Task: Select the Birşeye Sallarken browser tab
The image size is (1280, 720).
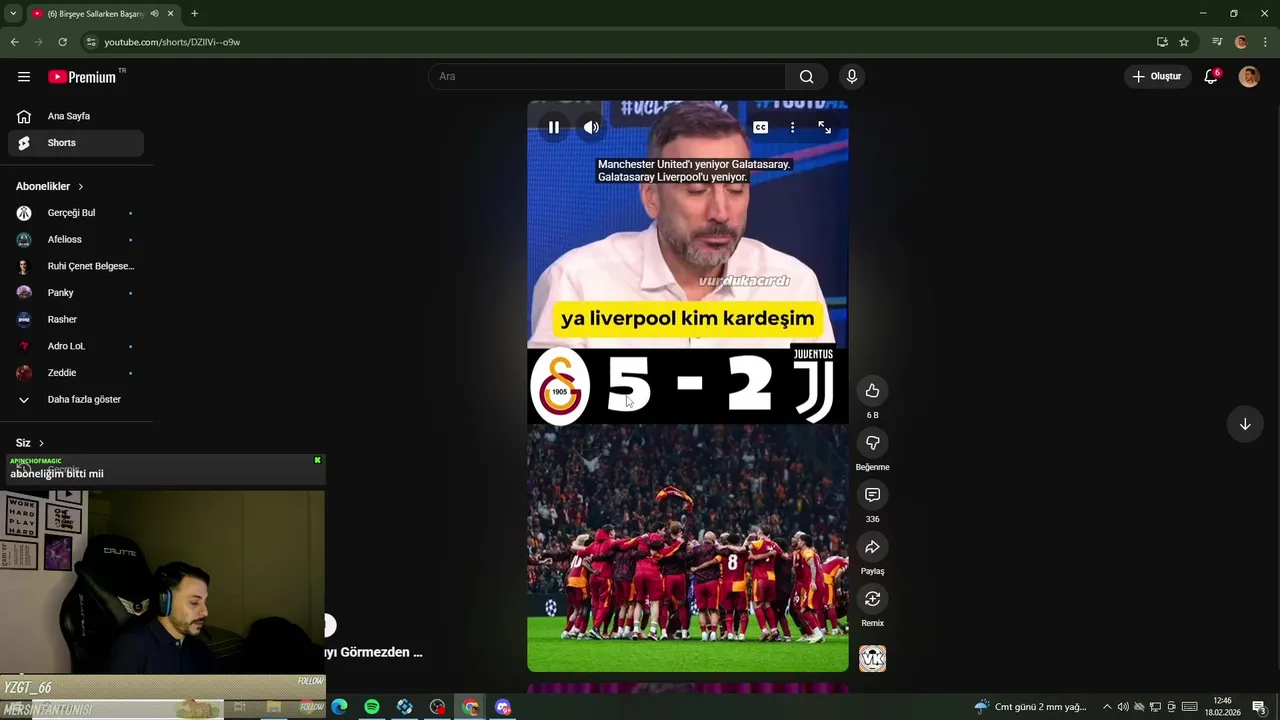Action: 102,13
